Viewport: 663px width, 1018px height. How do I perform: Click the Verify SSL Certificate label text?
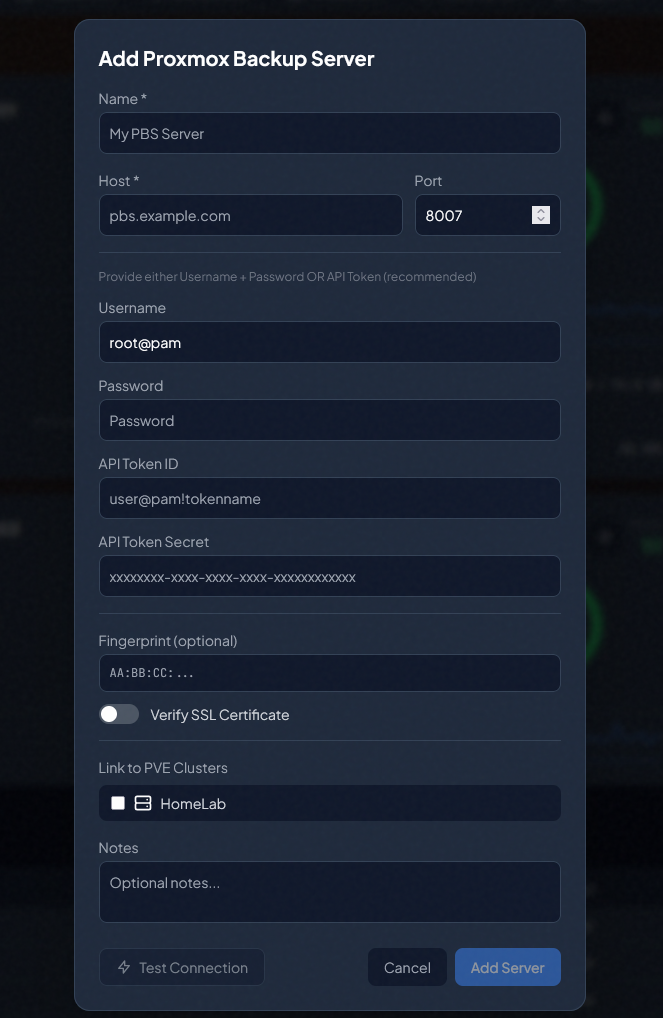tap(220, 715)
